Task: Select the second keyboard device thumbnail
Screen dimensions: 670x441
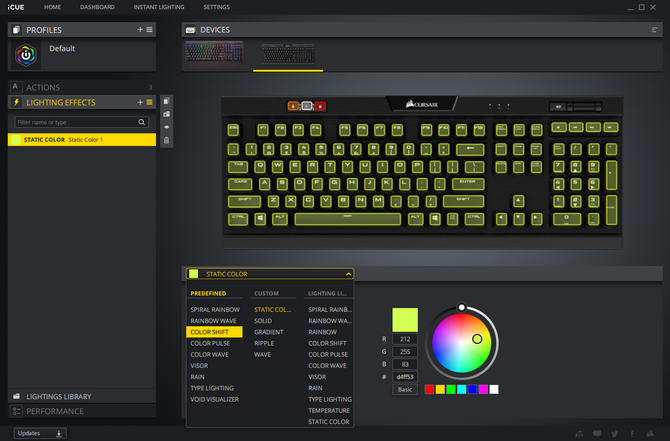Action: [x=288, y=55]
